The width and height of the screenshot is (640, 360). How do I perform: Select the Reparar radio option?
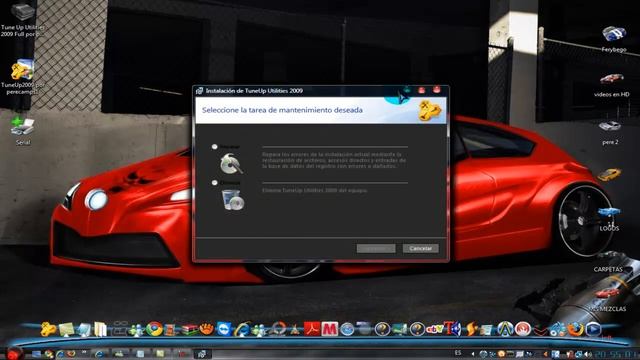point(214,147)
